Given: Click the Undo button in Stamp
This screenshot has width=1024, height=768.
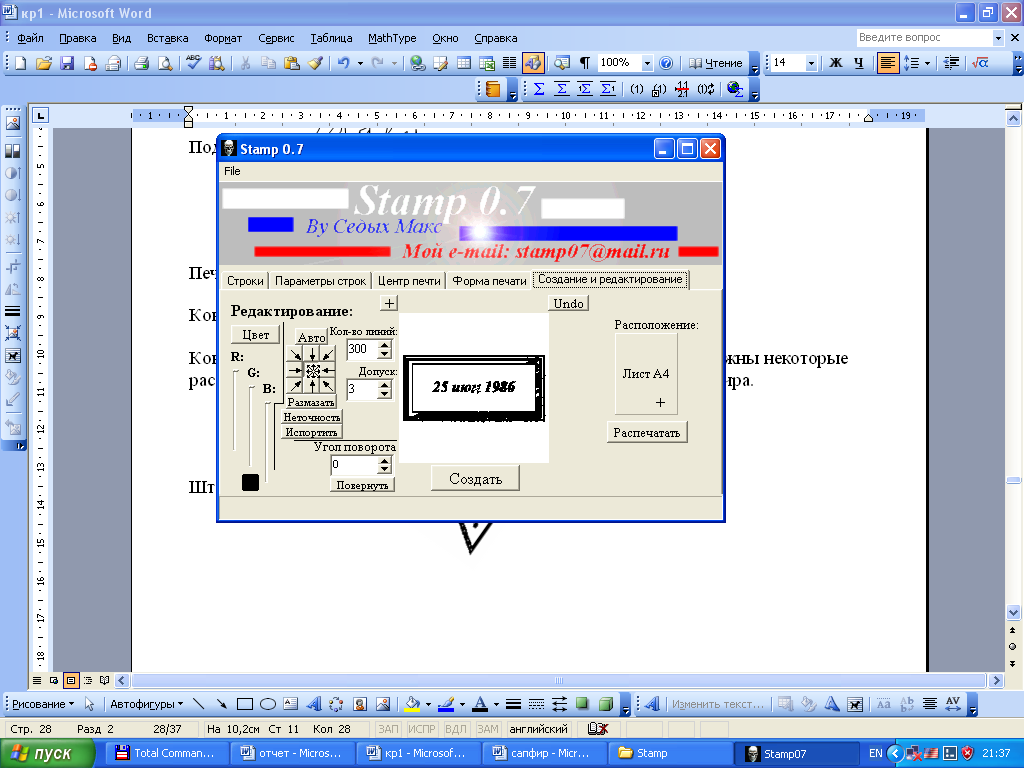Looking at the screenshot, I should 568,303.
